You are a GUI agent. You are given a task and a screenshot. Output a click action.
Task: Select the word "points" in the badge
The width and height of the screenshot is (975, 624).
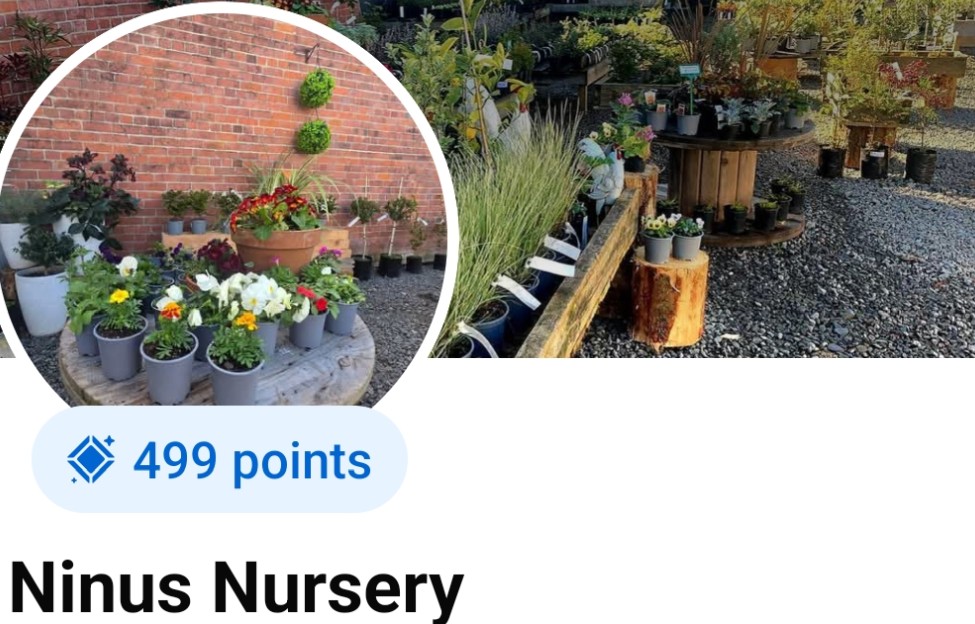[x=302, y=464]
